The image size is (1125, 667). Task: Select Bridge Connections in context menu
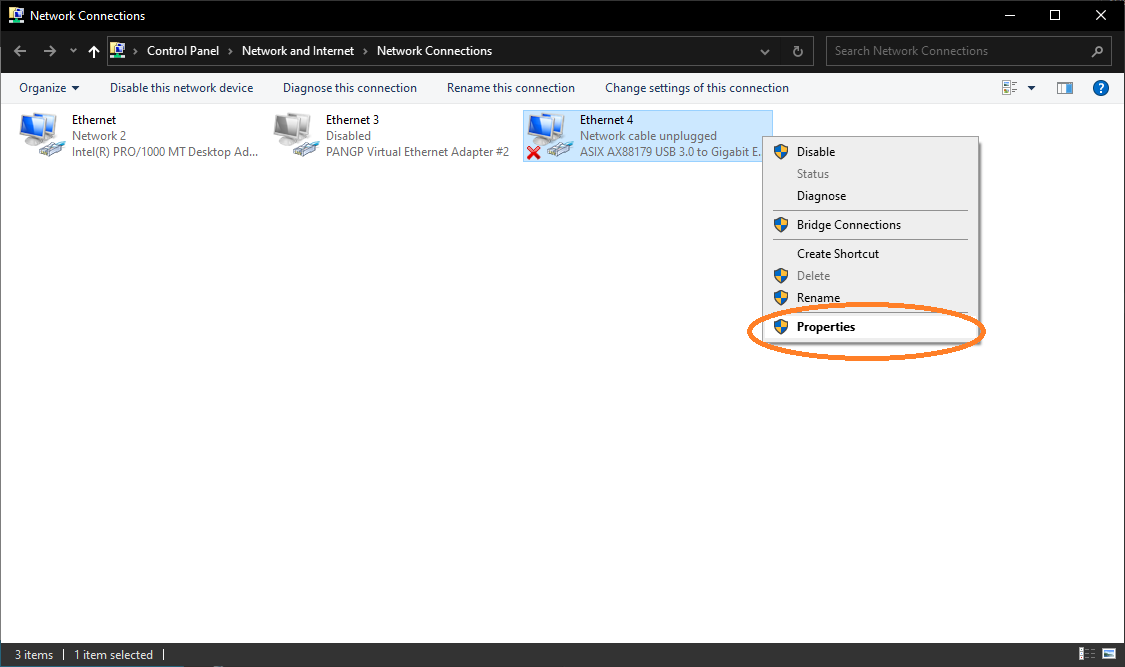(x=848, y=225)
